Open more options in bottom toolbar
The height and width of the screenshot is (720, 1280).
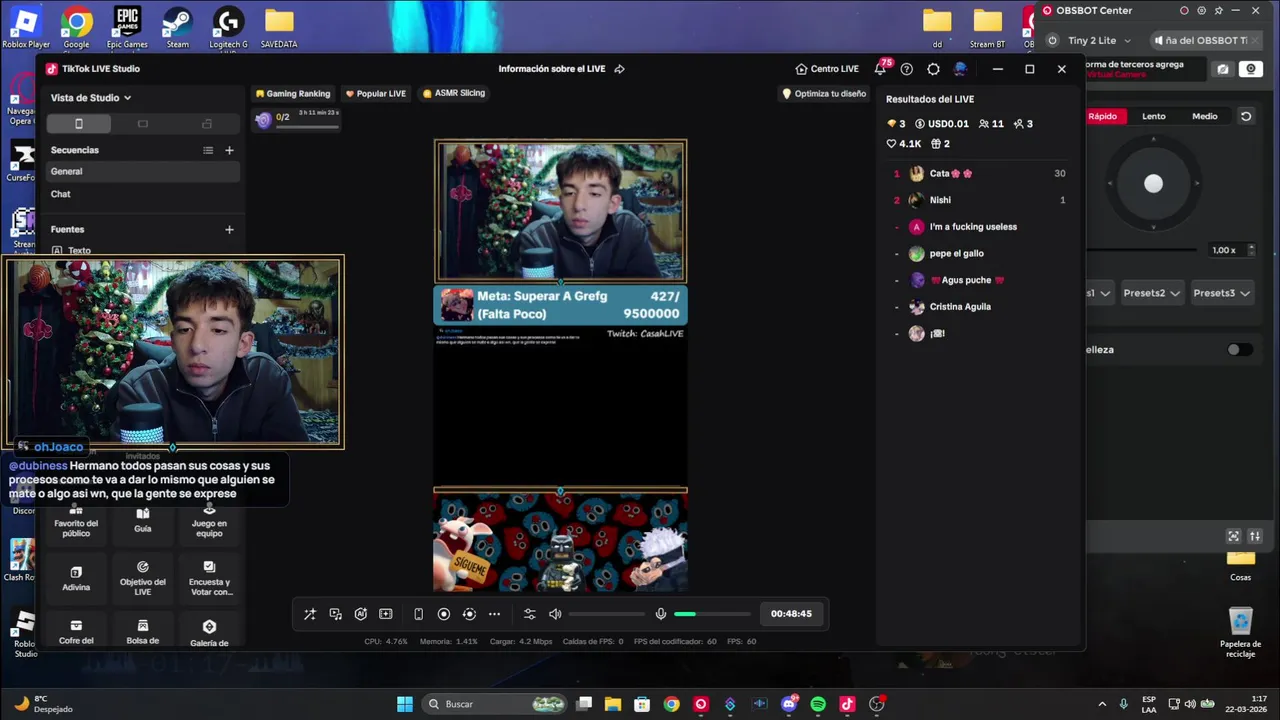(494, 614)
